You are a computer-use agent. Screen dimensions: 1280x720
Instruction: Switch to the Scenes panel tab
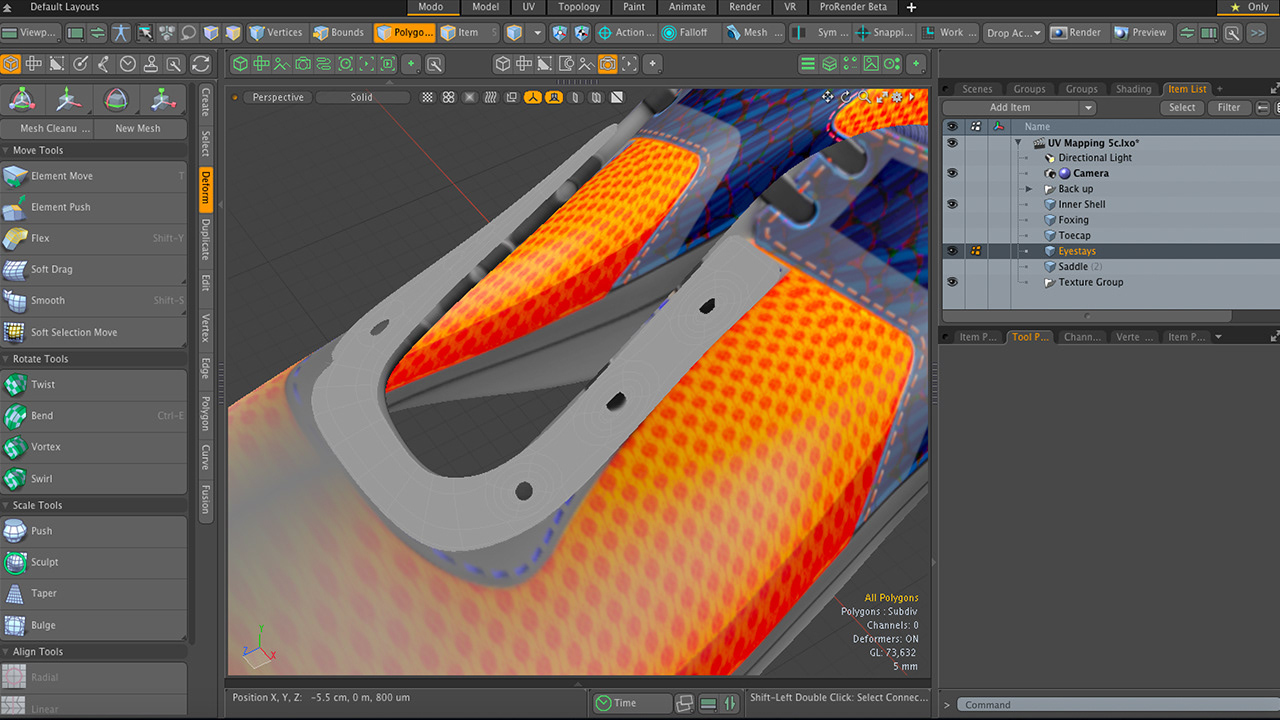click(x=977, y=89)
